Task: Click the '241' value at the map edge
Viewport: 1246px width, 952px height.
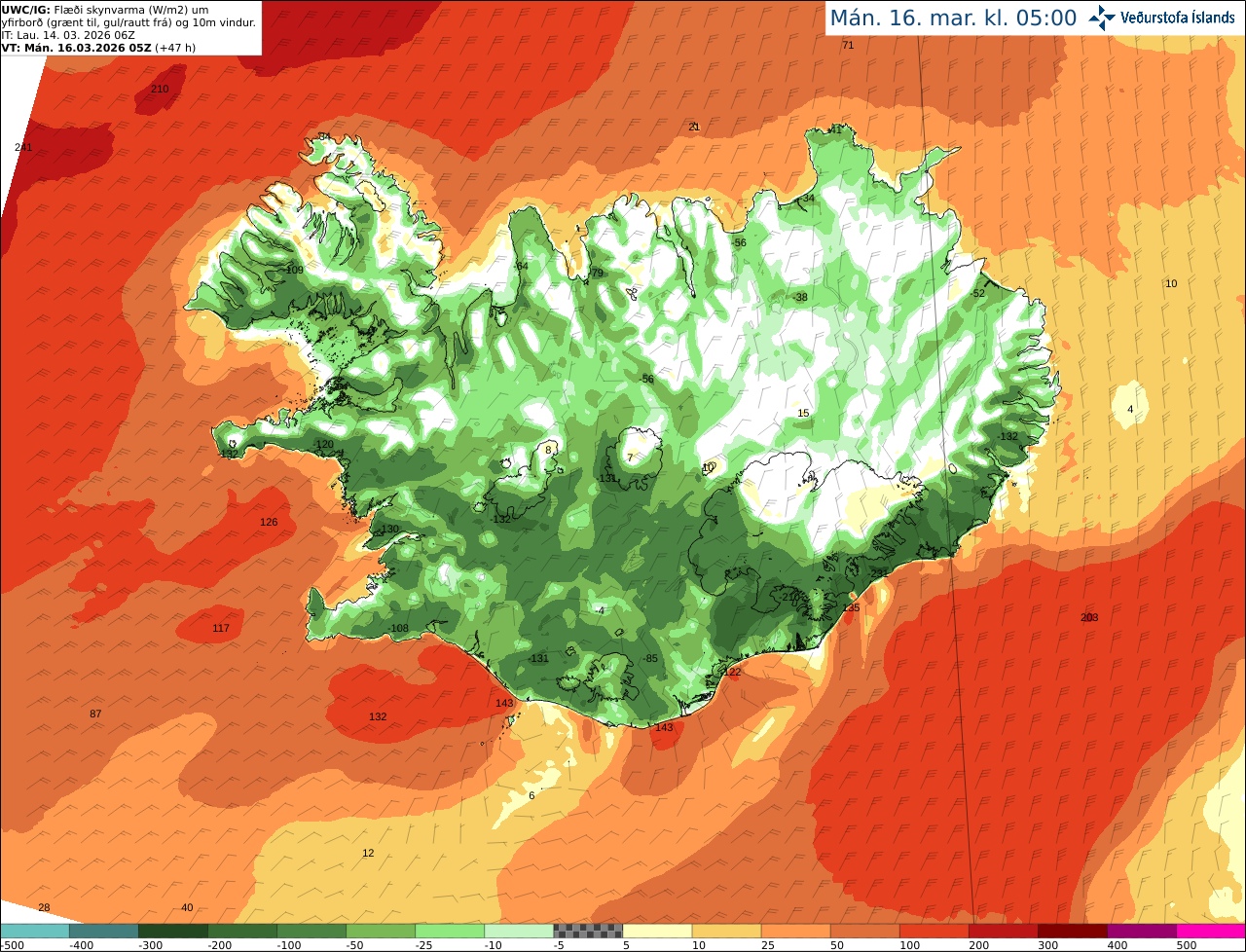Action: tap(23, 147)
